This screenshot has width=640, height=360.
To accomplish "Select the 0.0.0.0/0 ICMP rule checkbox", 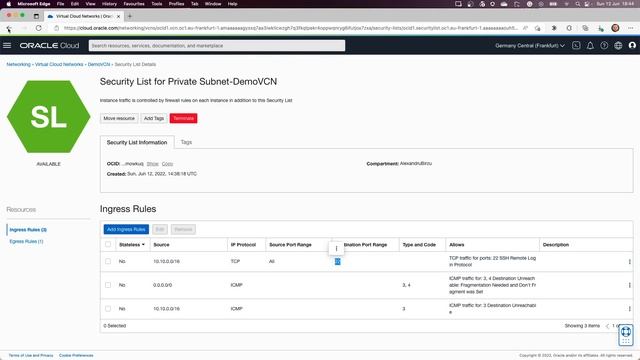I will [108, 285].
